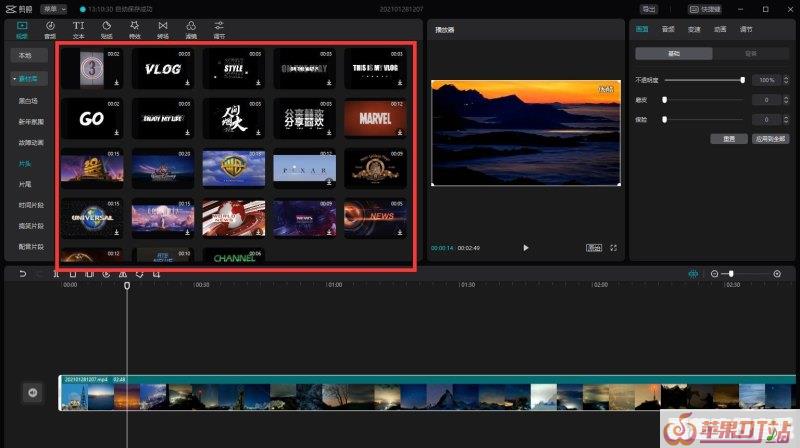
Task: Click download icon on STYLE intro clip
Action: coord(258,83)
